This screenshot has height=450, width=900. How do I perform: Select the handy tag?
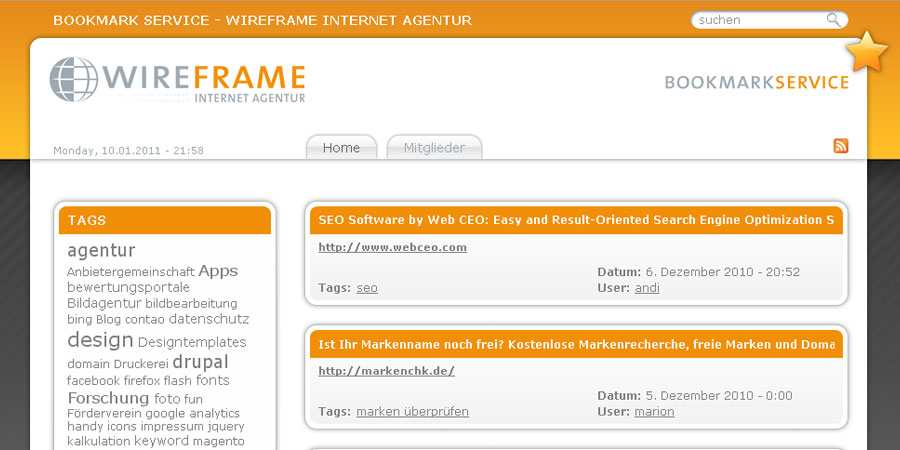pyautogui.click(x=86, y=426)
